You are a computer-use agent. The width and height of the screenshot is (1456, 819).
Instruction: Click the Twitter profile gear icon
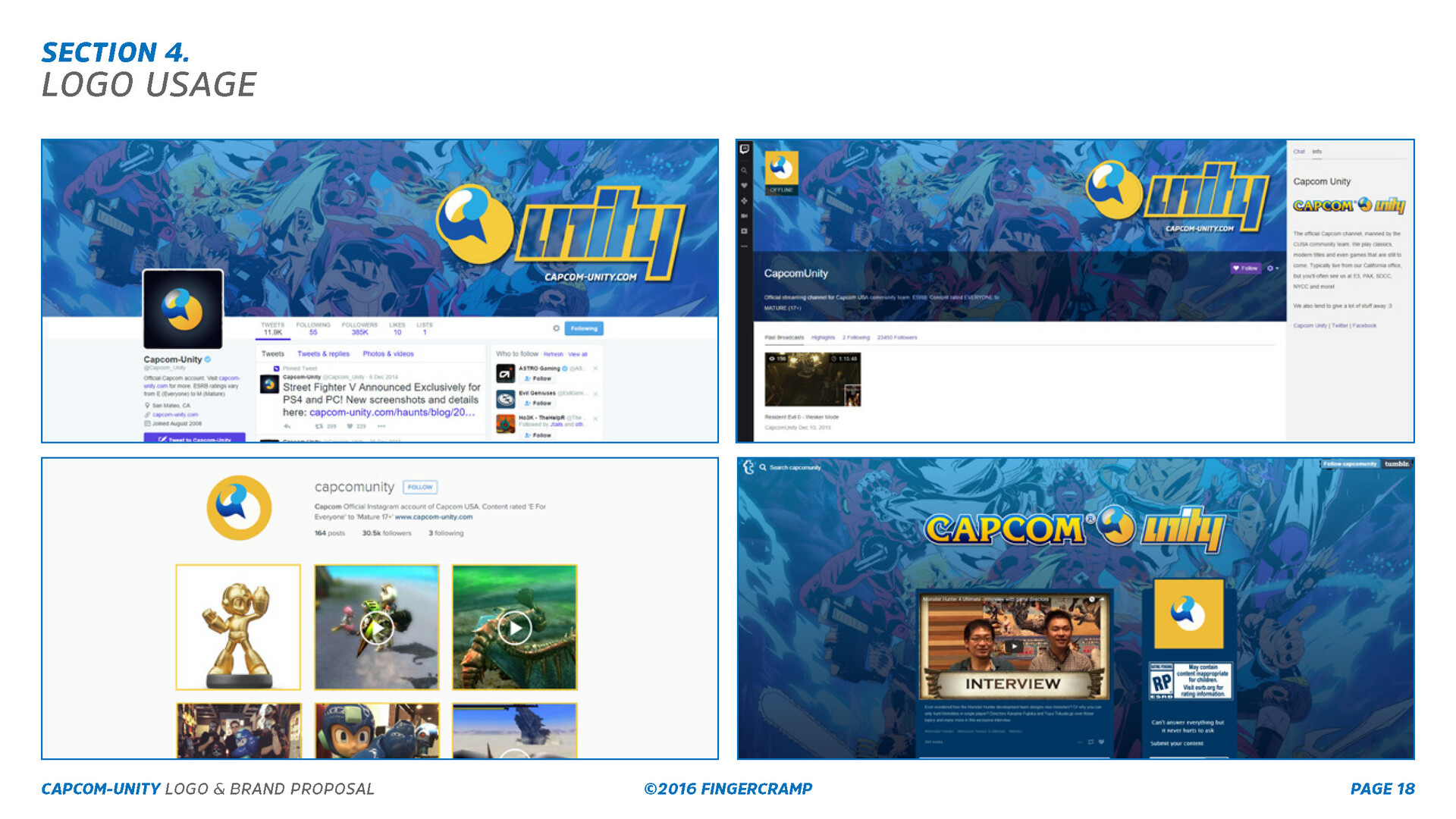pyautogui.click(x=556, y=328)
